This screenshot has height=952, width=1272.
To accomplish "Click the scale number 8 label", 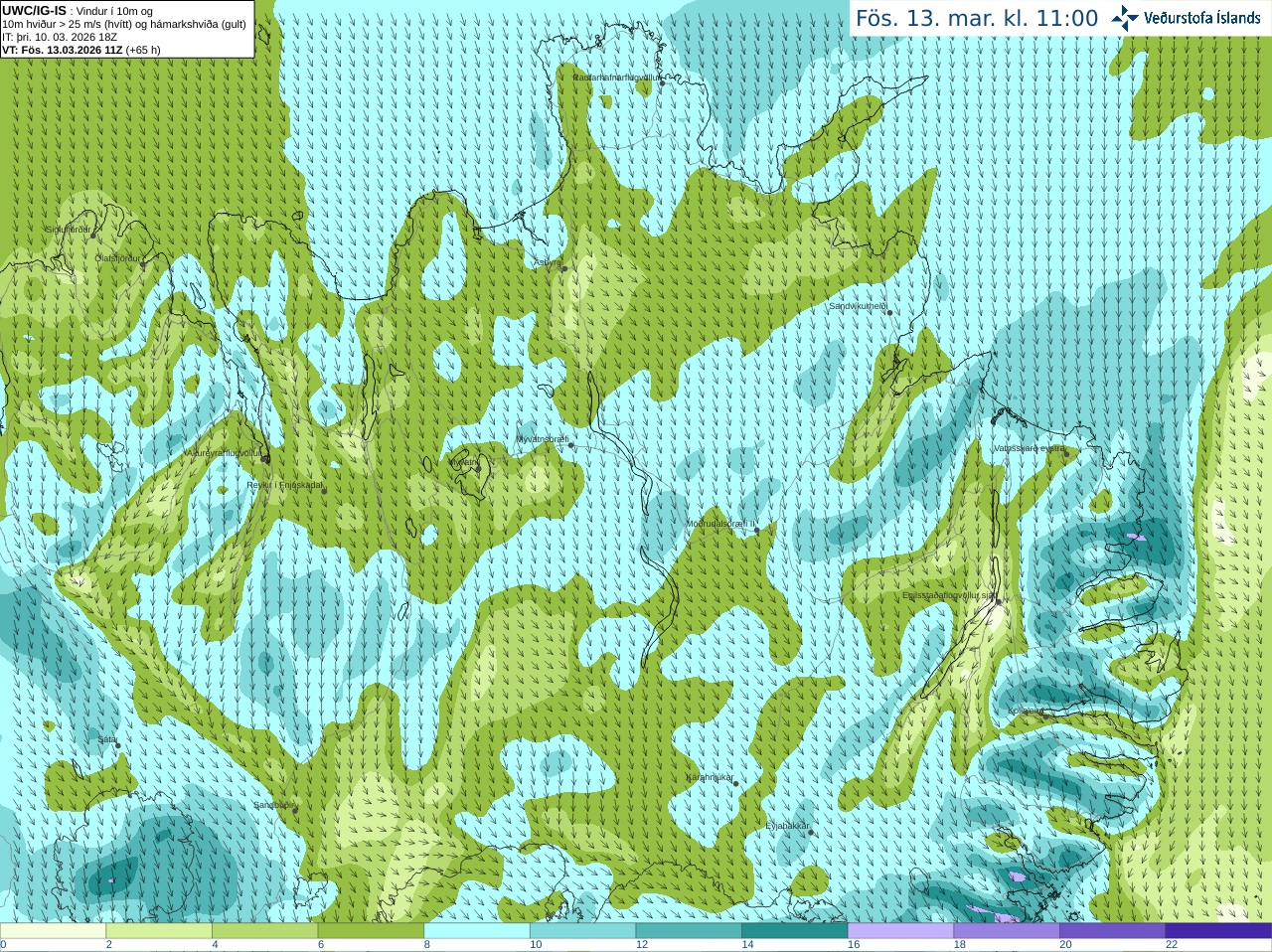I will [x=427, y=945].
